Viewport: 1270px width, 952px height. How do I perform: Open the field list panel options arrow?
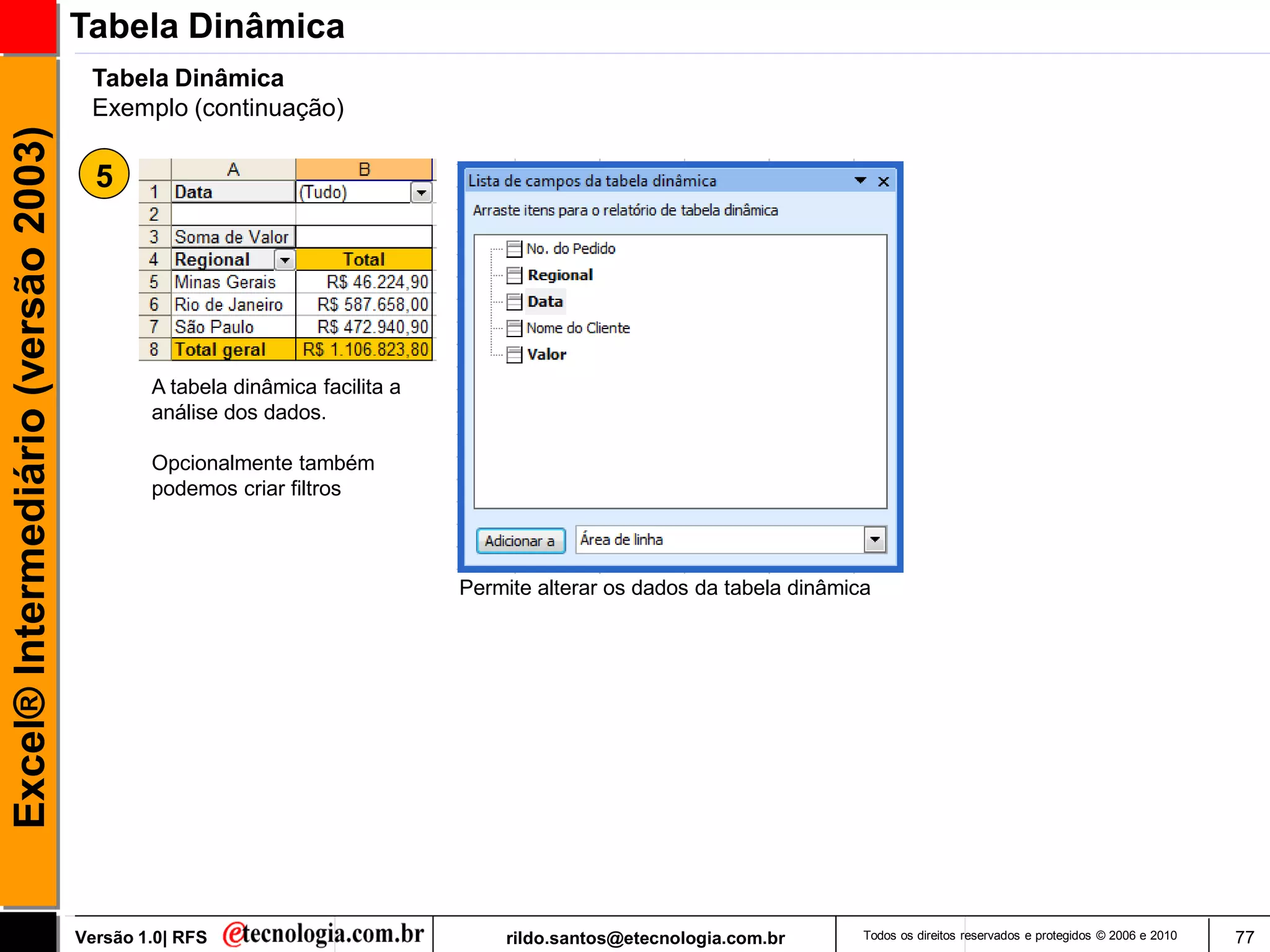pyautogui.click(x=860, y=180)
